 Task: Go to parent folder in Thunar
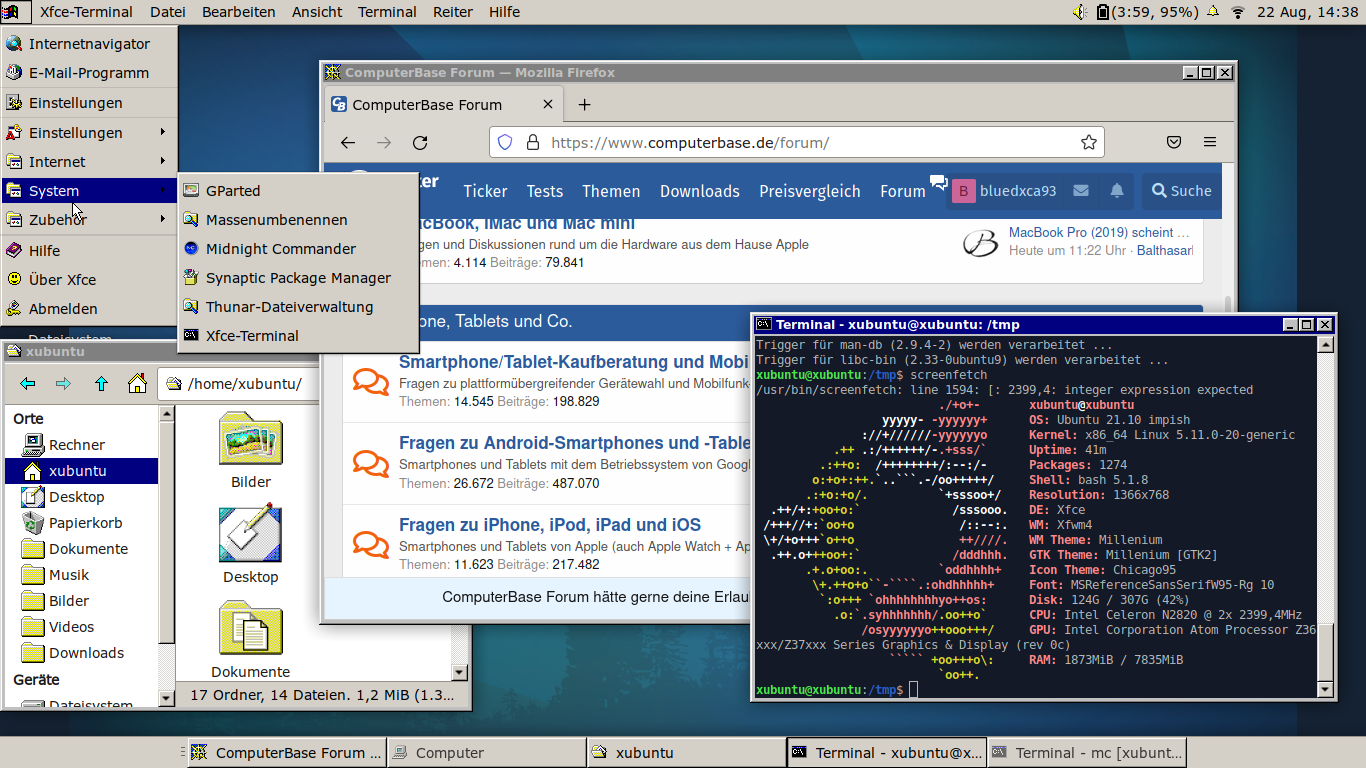(x=101, y=384)
